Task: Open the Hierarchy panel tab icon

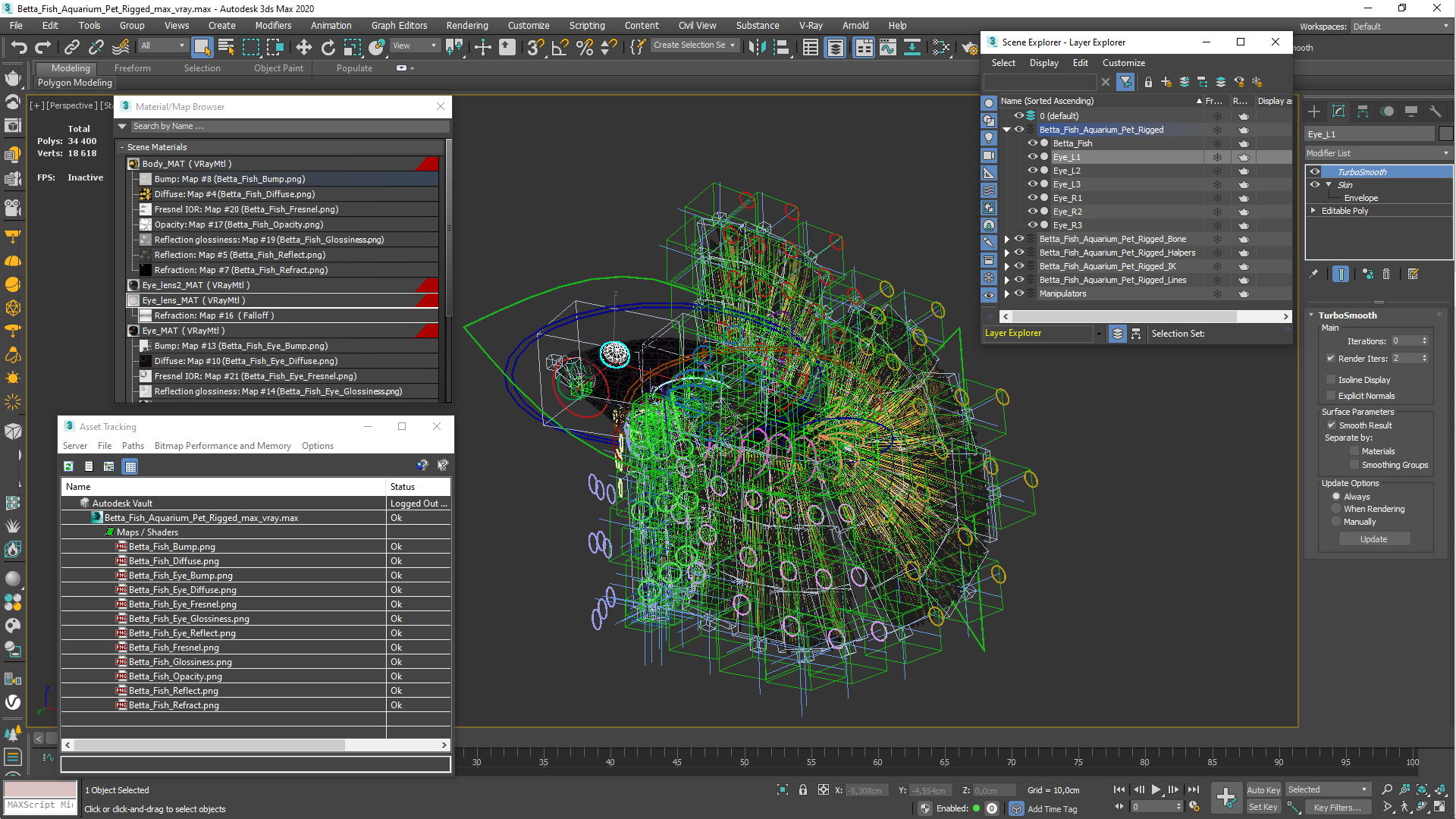Action: pos(1363,111)
